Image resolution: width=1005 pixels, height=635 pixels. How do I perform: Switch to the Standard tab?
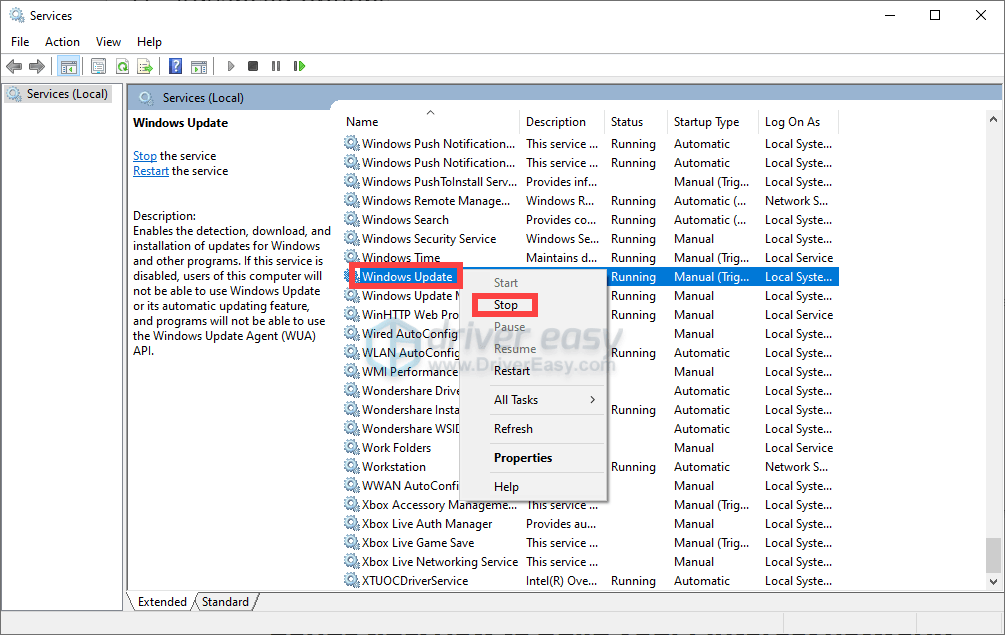click(225, 602)
